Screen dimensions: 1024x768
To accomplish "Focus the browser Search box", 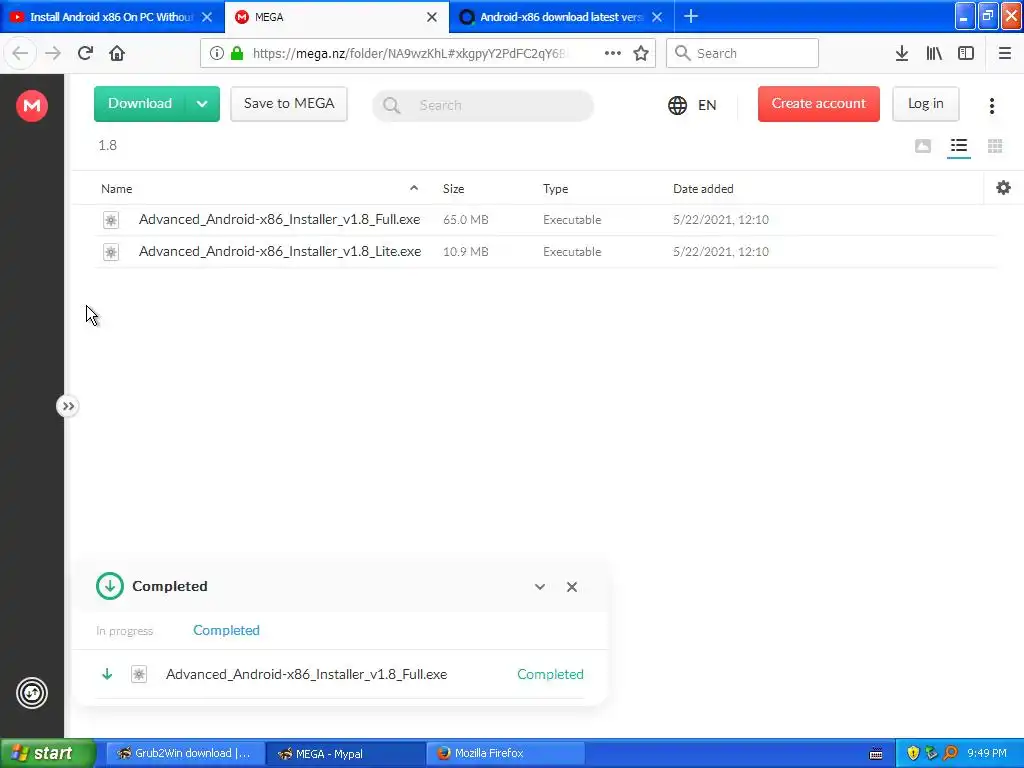I will click(x=742, y=53).
